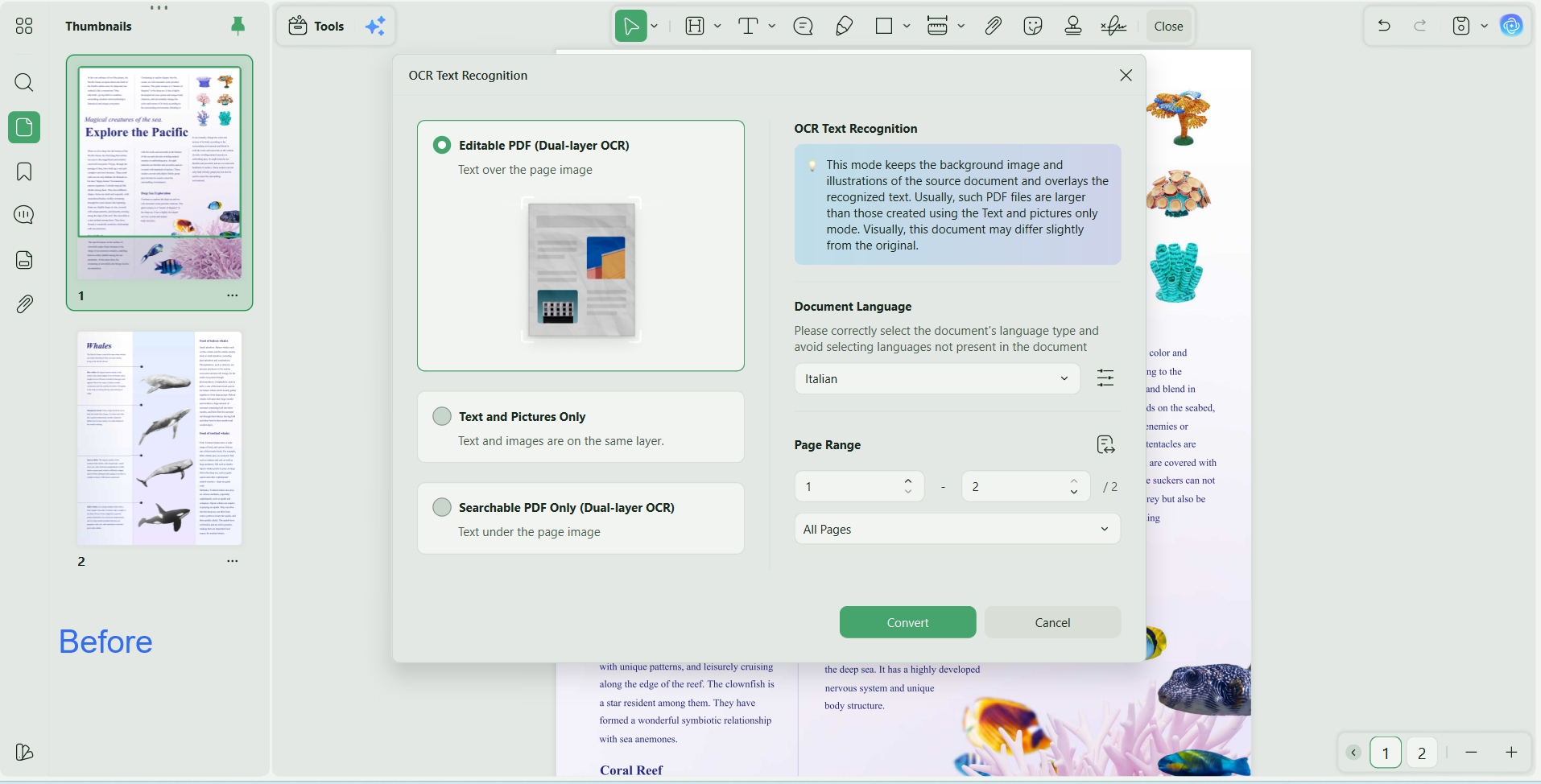Go to page 2 via bottom navigator
The width and height of the screenshot is (1541, 784).
click(x=1423, y=753)
